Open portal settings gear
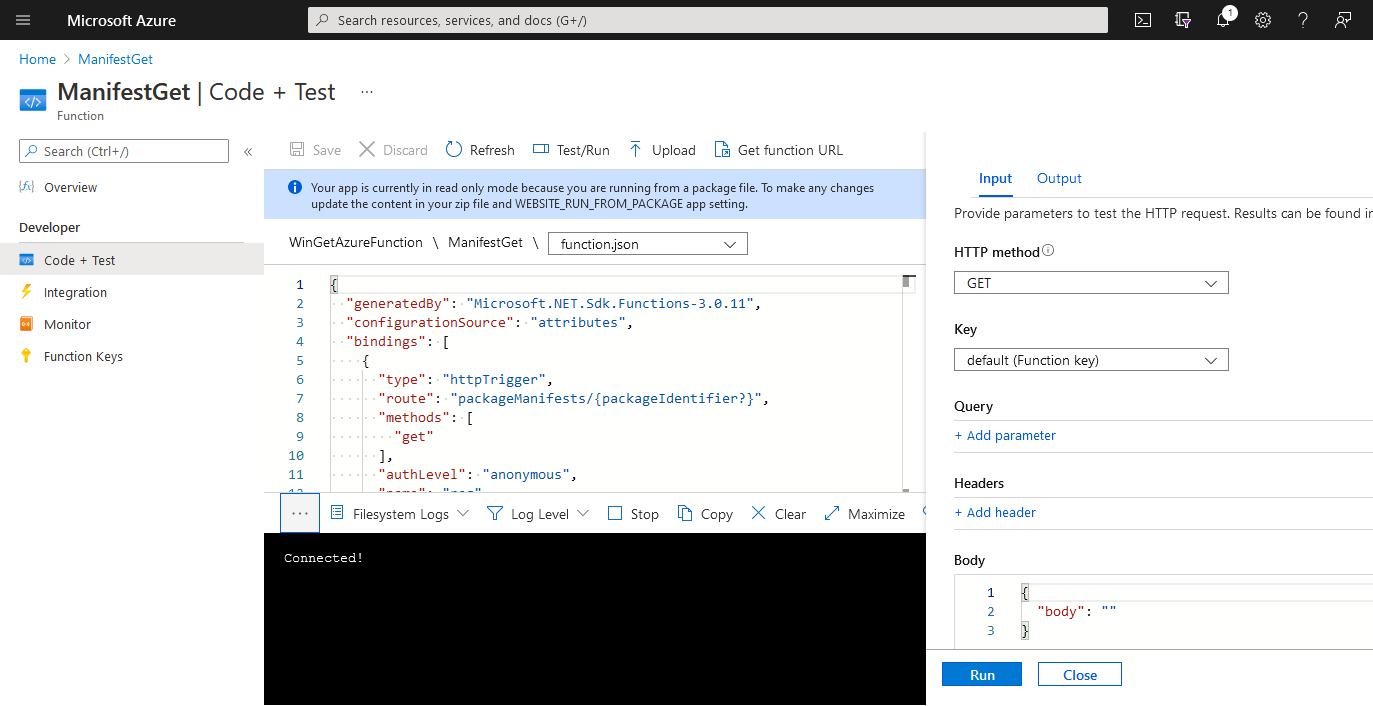The image size is (1373, 706). coord(1263,20)
